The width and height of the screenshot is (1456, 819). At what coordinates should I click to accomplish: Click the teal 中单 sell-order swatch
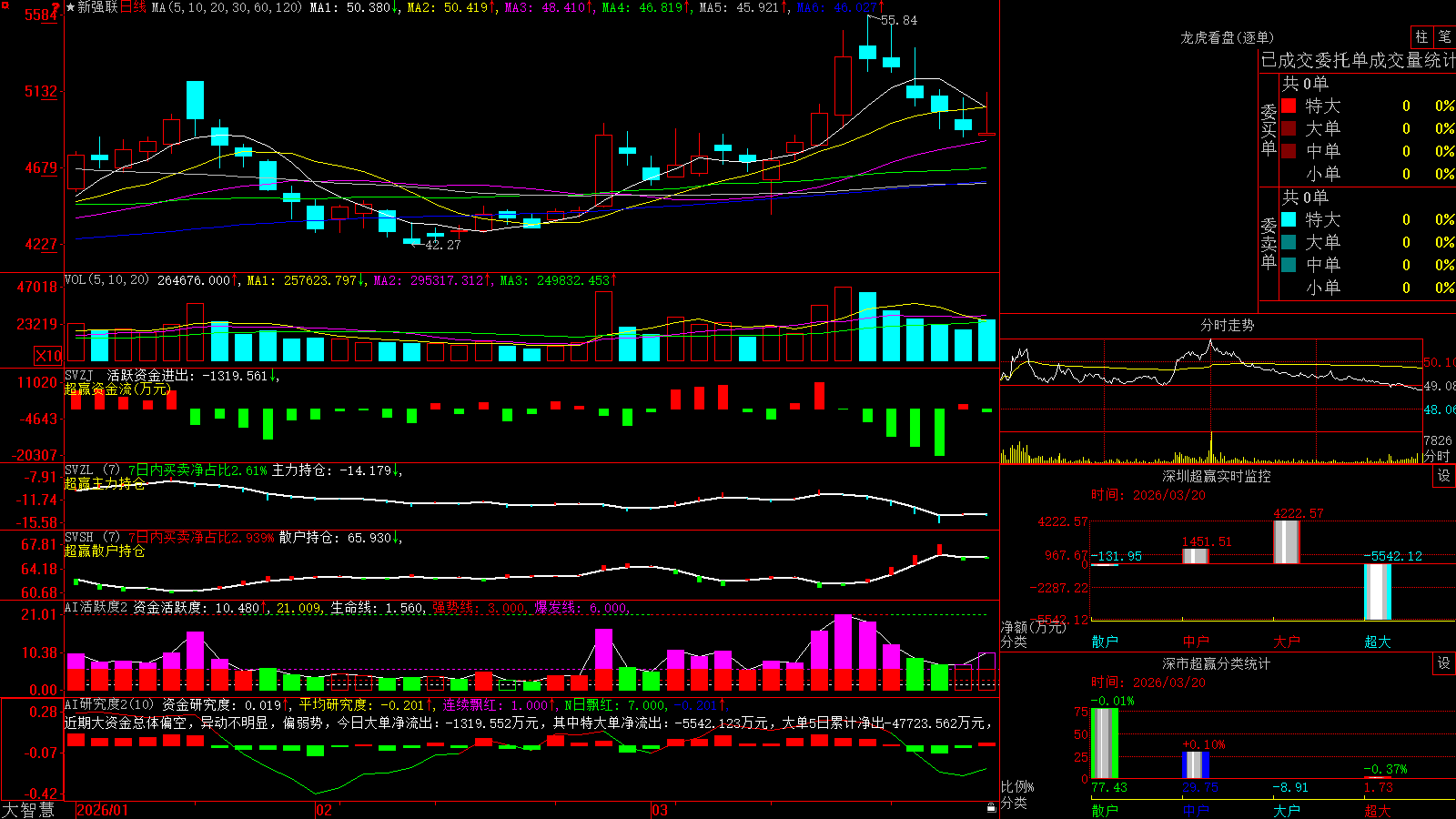(1289, 265)
